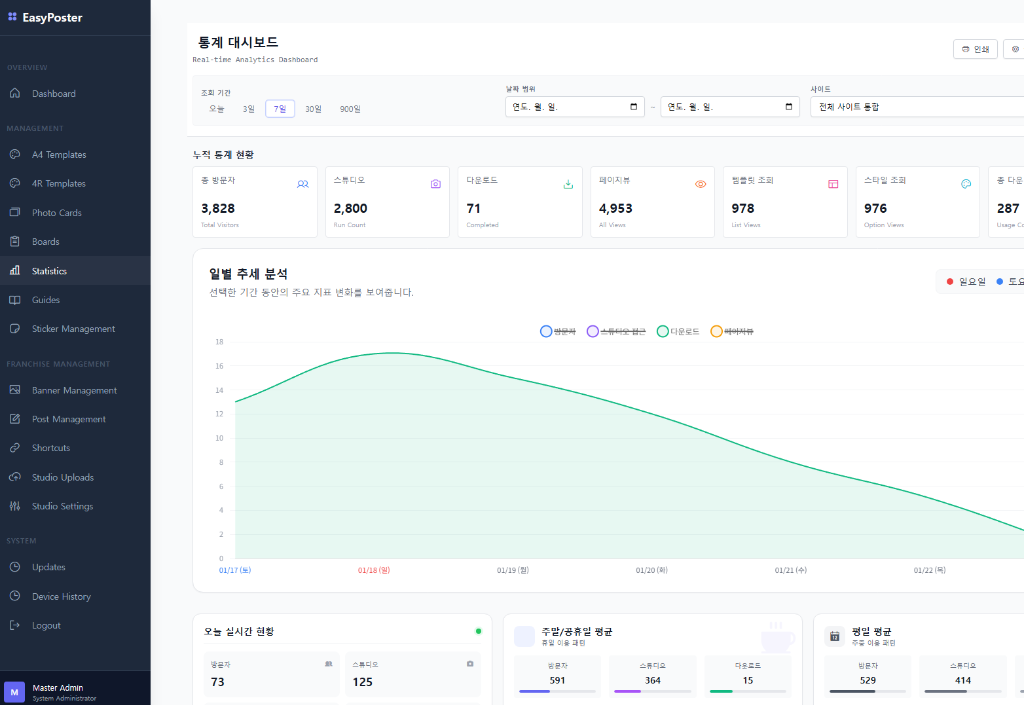This screenshot has height=705, width=1024.
Task: Go to Banner Management
Action: (72, 390)
